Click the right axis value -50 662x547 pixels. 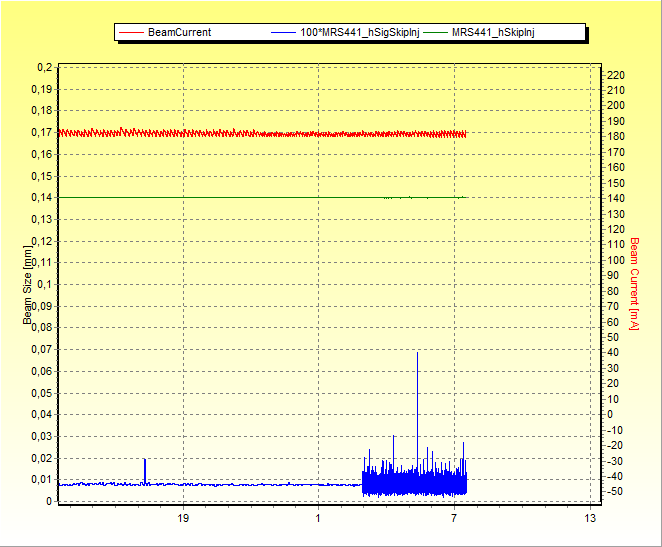(616, 492)
